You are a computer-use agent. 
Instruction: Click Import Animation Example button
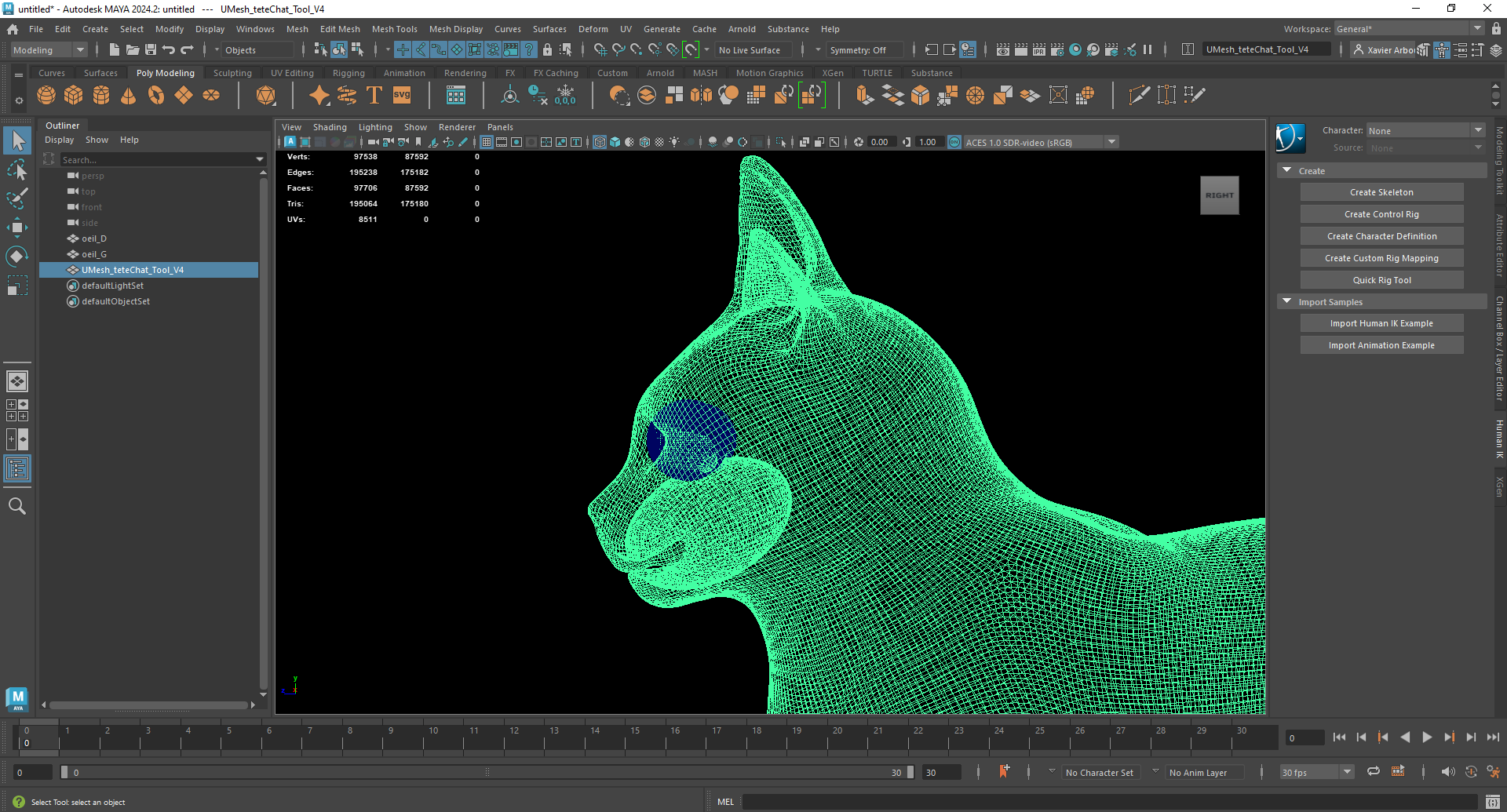pos(1381,345)
